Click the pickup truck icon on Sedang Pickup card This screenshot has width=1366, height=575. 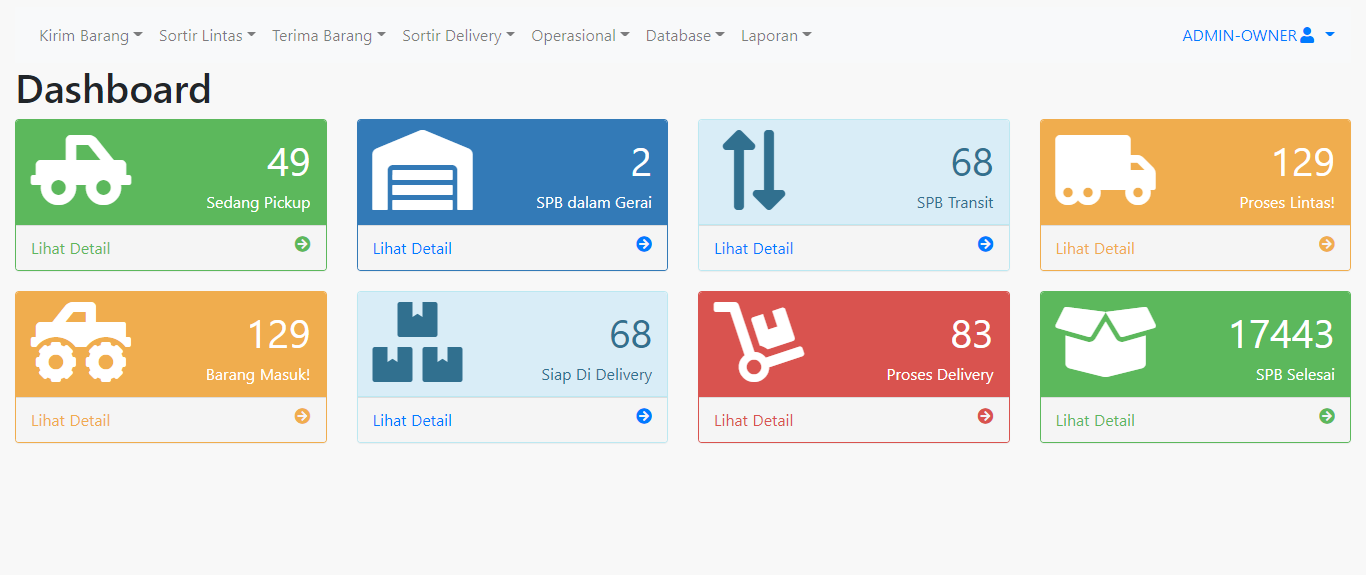(81, 170)
